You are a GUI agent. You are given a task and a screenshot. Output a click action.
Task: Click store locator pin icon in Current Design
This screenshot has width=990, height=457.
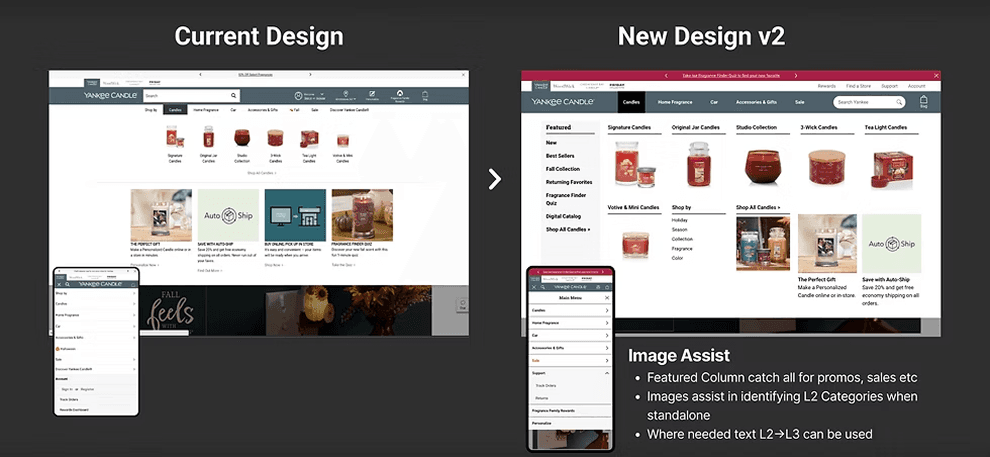point(345,93)
